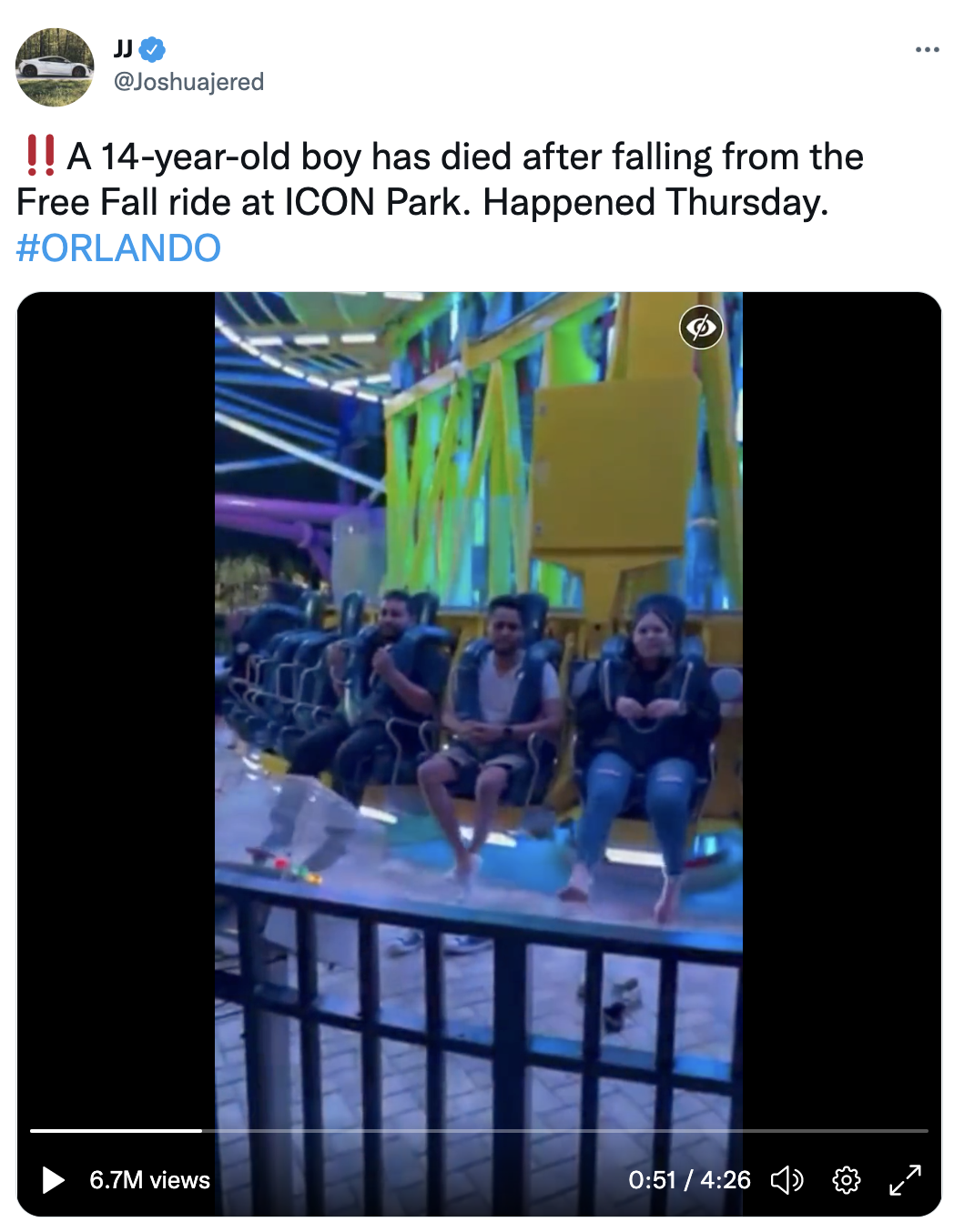Mute the video volume

[787, 1180]
